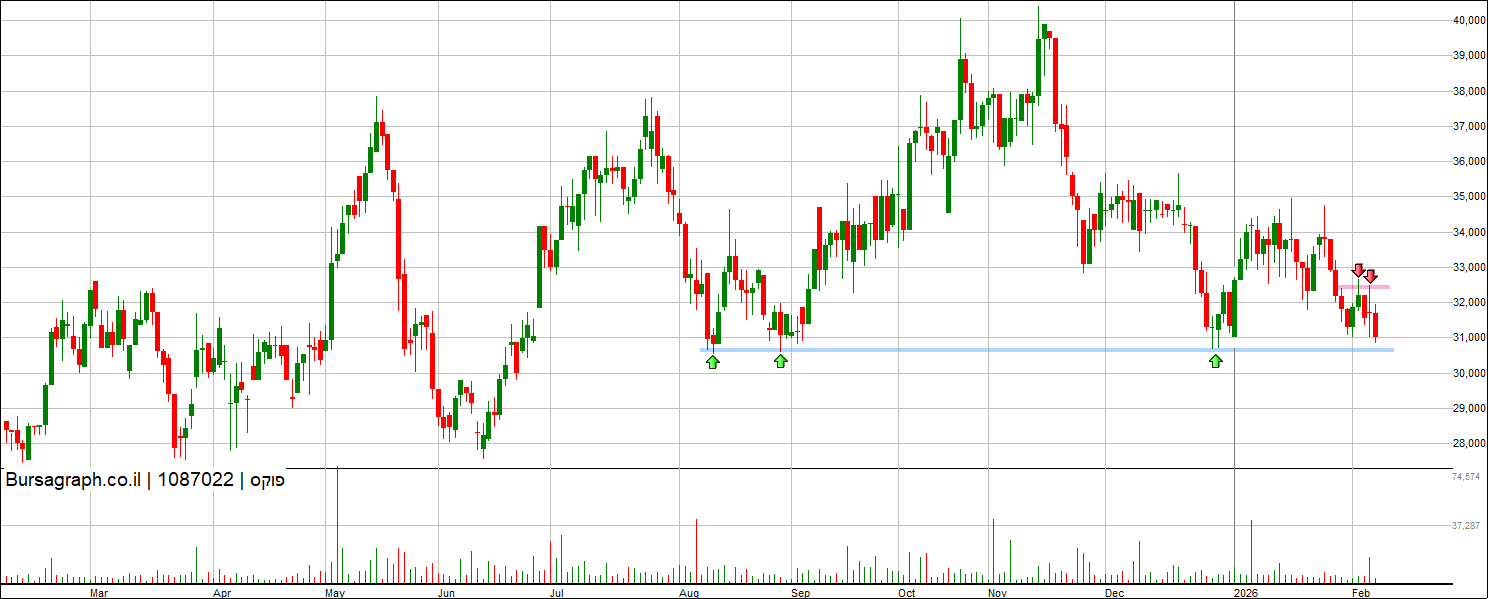This screenshot has width=1488, height=599.
Task: Select the 32,000 price level label
Action: (x=1468, y=303)
